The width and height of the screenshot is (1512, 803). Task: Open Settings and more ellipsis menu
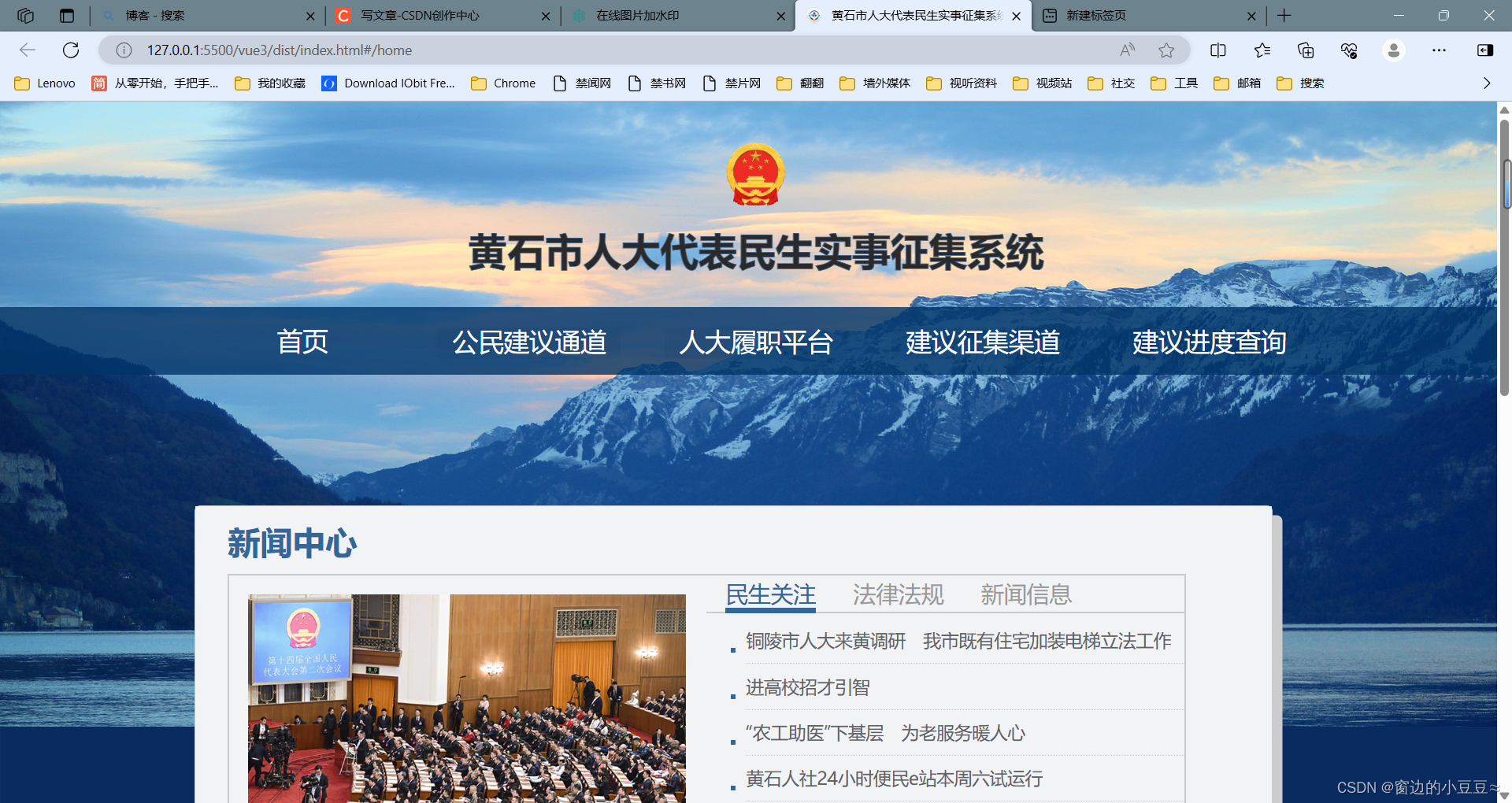[1439, 50]
